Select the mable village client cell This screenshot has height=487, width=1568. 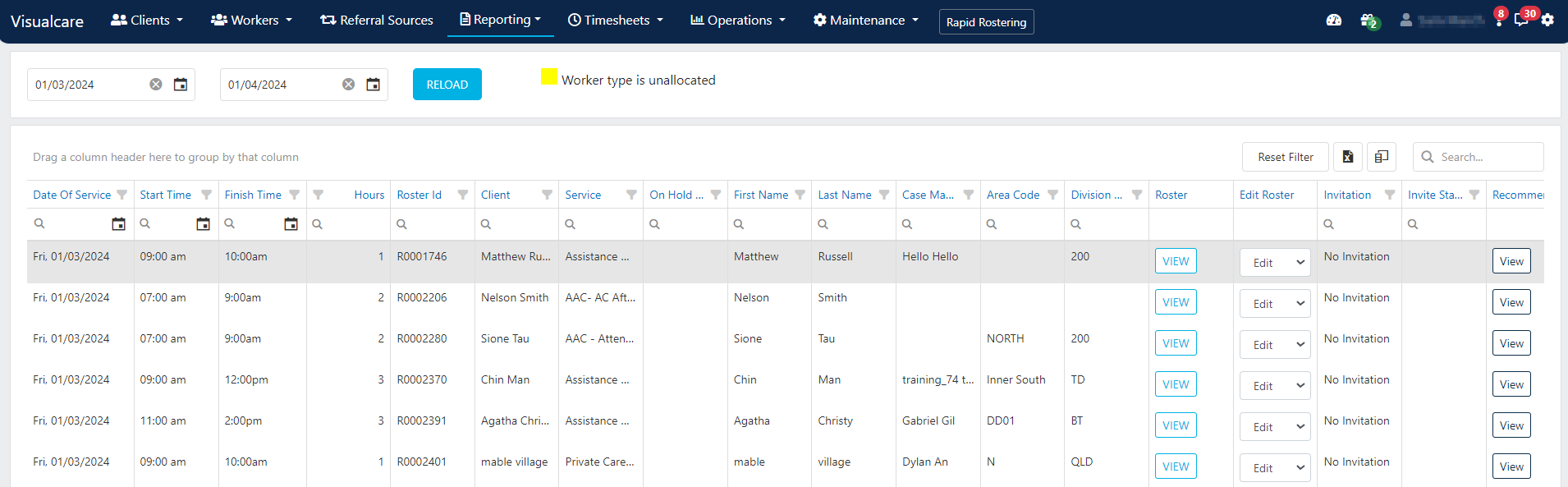click(515, 462)
